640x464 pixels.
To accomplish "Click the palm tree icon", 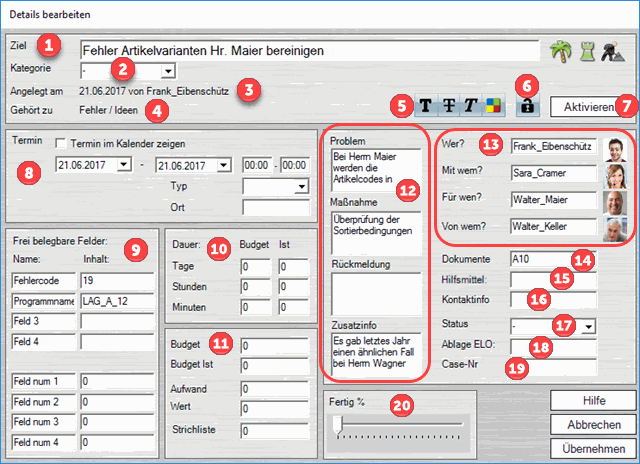I will click(x=560, y=51).
